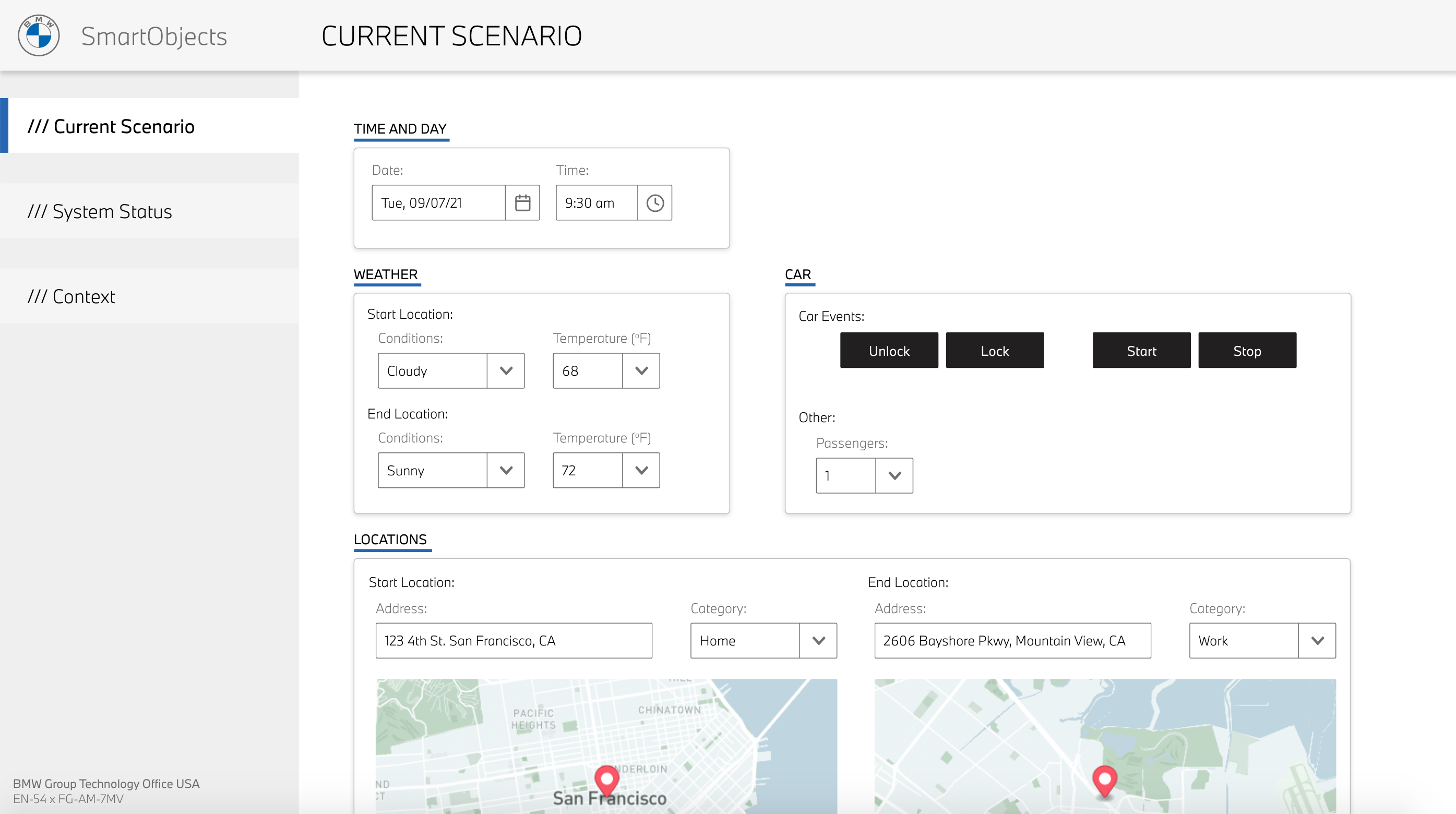
Task: Click the CAR section heading
Action: (798, 274)
